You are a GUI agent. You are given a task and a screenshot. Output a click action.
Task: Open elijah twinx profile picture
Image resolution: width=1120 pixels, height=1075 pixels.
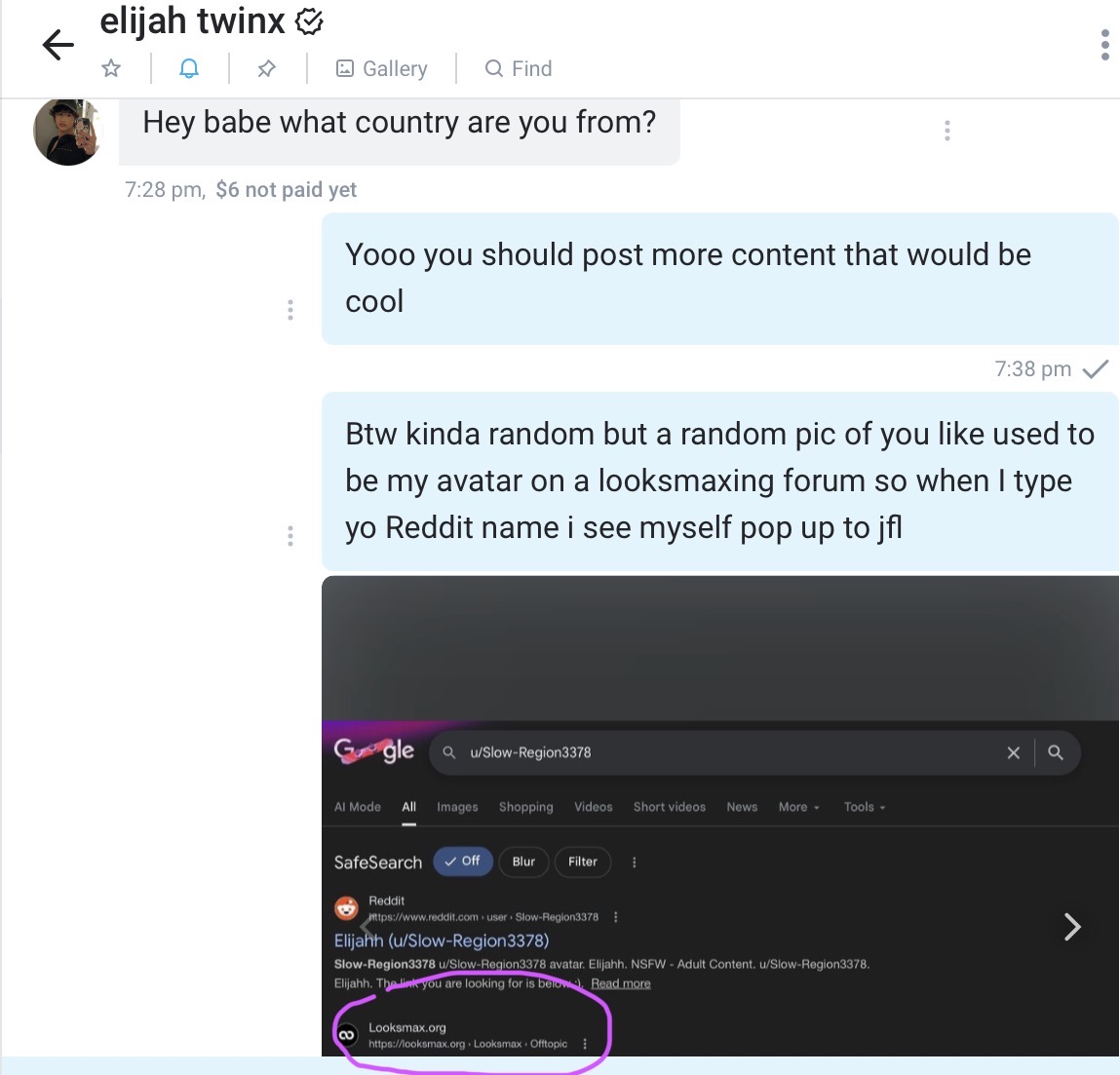68,132
